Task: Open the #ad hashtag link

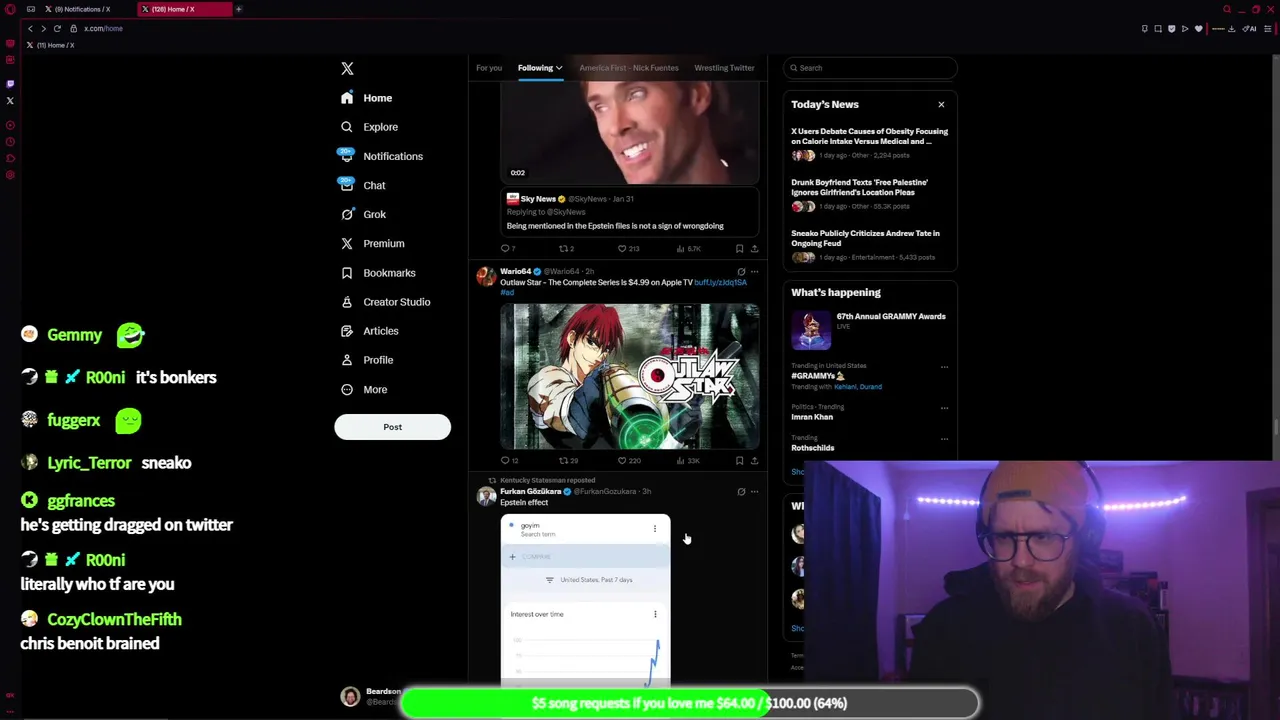Action: coord(506,292)
